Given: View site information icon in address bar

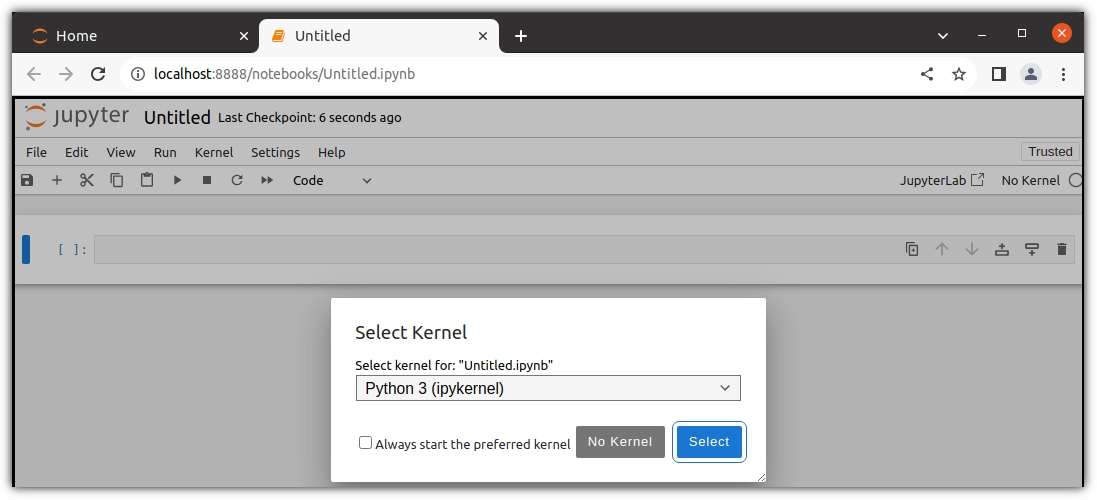Looking at the screenshot, I should [139, 74].
